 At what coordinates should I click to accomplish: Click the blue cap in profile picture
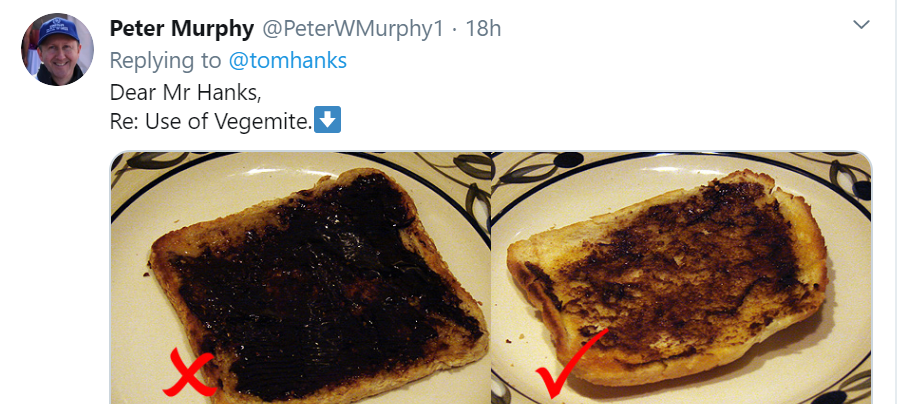coord(58,31)
